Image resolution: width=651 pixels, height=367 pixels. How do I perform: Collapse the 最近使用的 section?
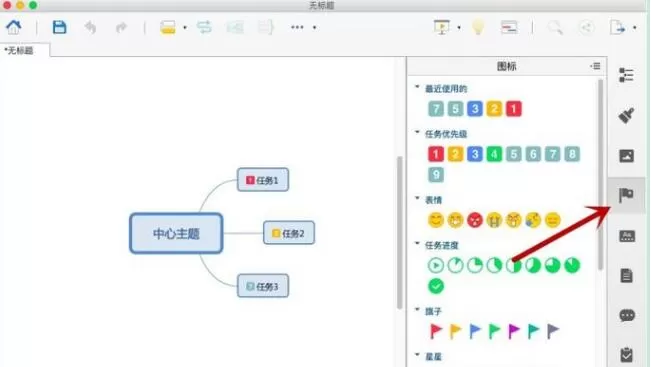(417, 87)
